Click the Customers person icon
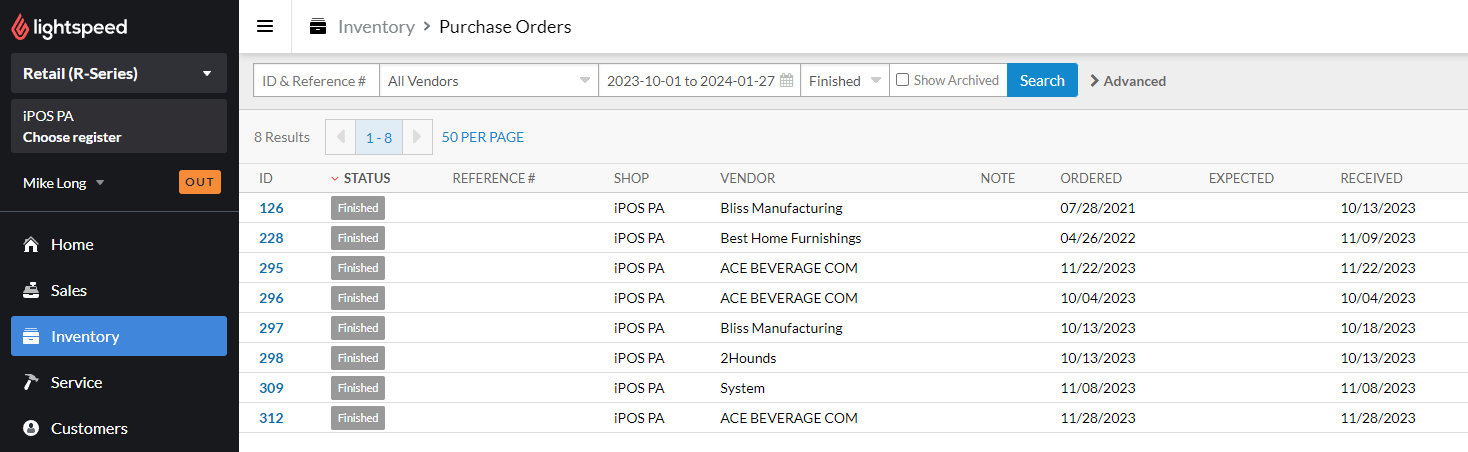The width and height of the screenshot is (1468, 452). [x=31, y=429]
